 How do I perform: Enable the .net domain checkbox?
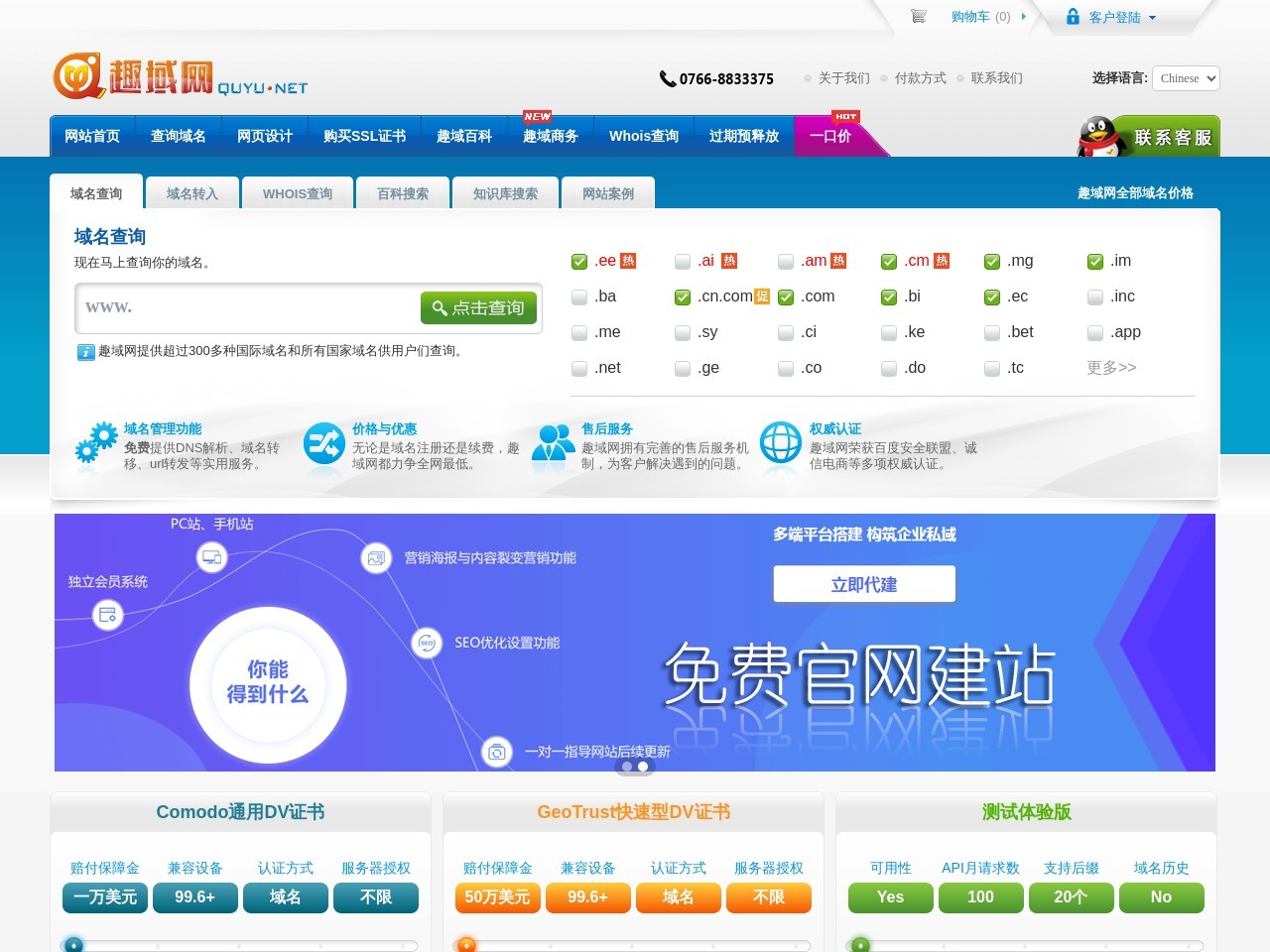pos(579,369)
